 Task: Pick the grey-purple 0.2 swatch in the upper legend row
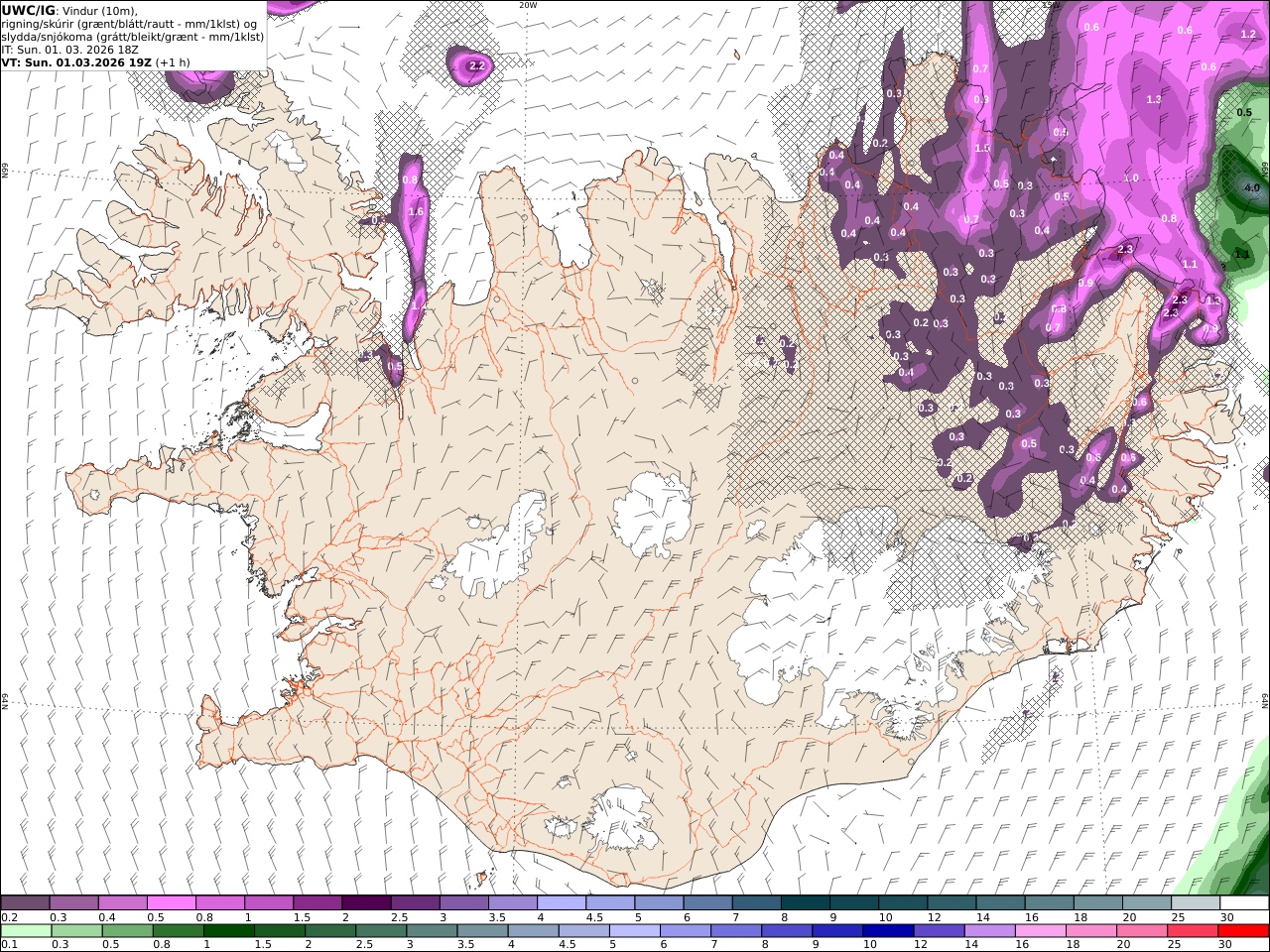click(25, 903)
